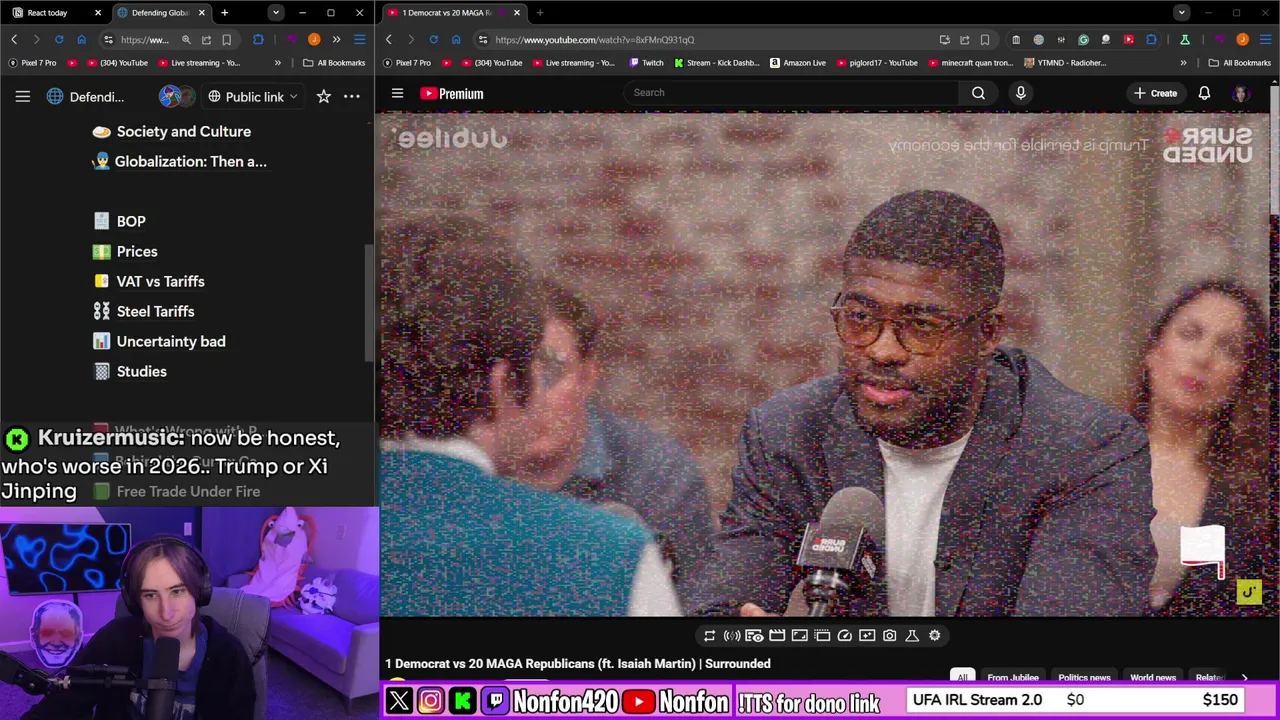Show overflow bookmarks in YouTube browser window
1280x720 pixels.
[1183, 63]
